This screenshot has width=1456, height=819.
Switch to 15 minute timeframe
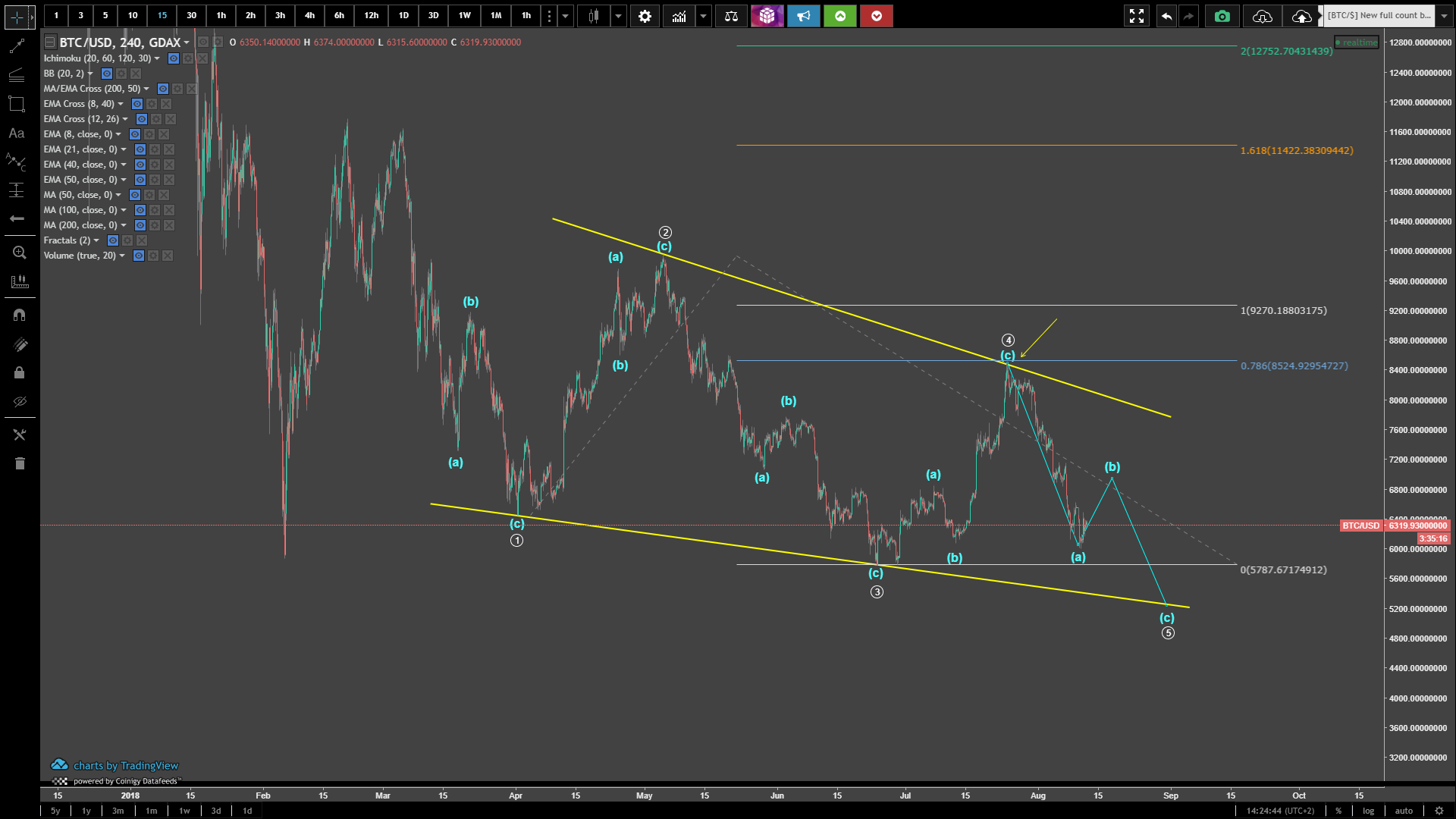point(162,16)
